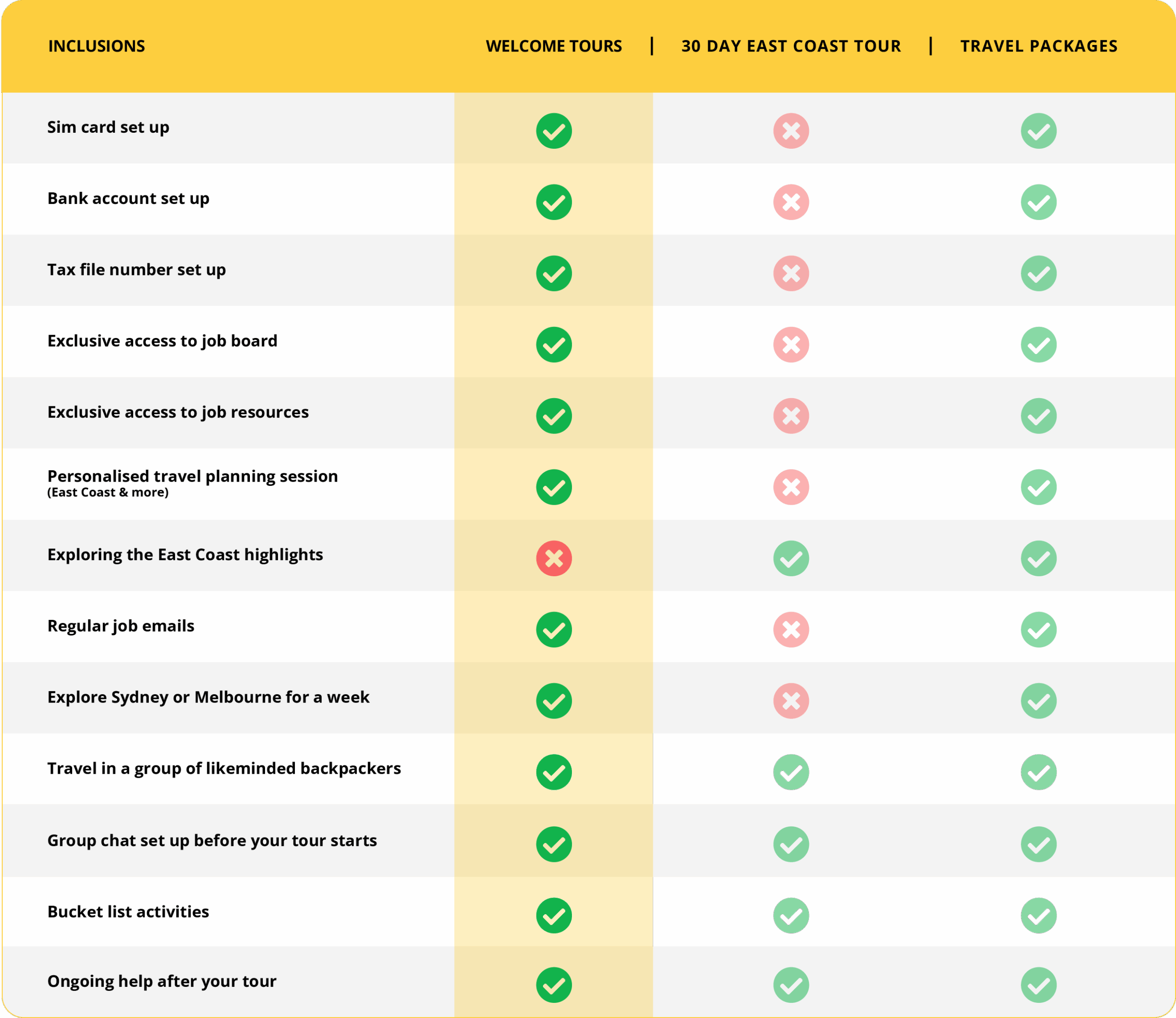The image size is (1176, 1018).
Task: Click Welcome Tours check for Ongoing help after tour
Action: pyautogui.click(x=554, y=985)
